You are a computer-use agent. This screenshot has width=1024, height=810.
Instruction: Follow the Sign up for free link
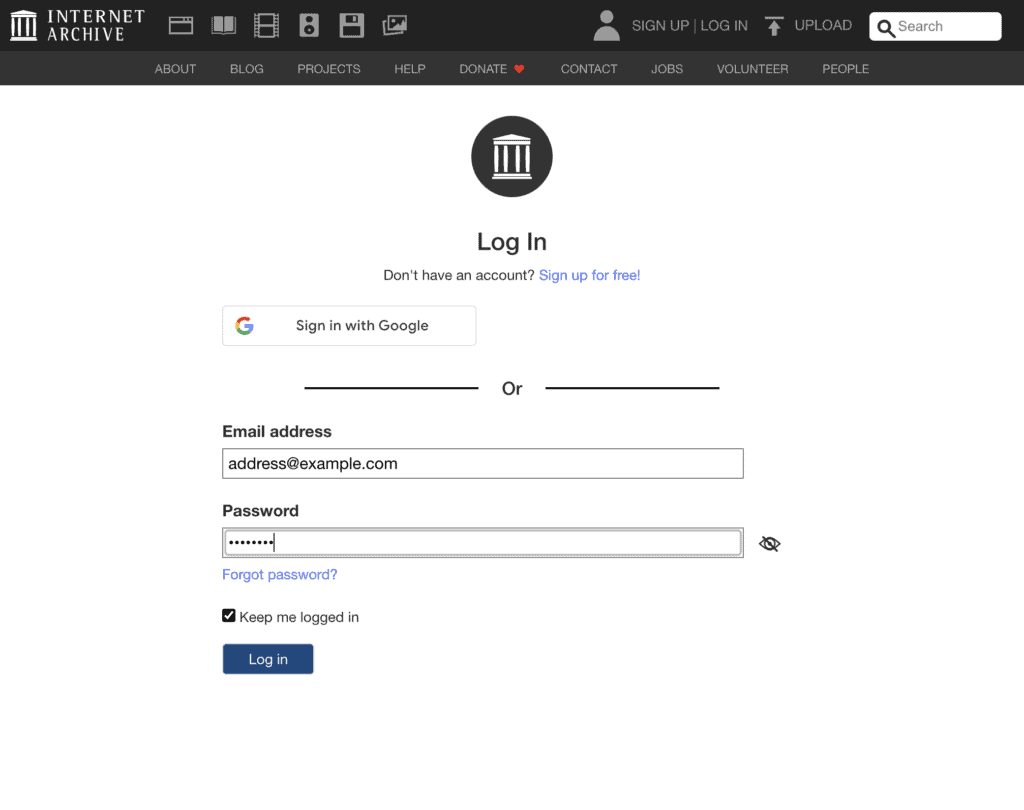[590, 275]
